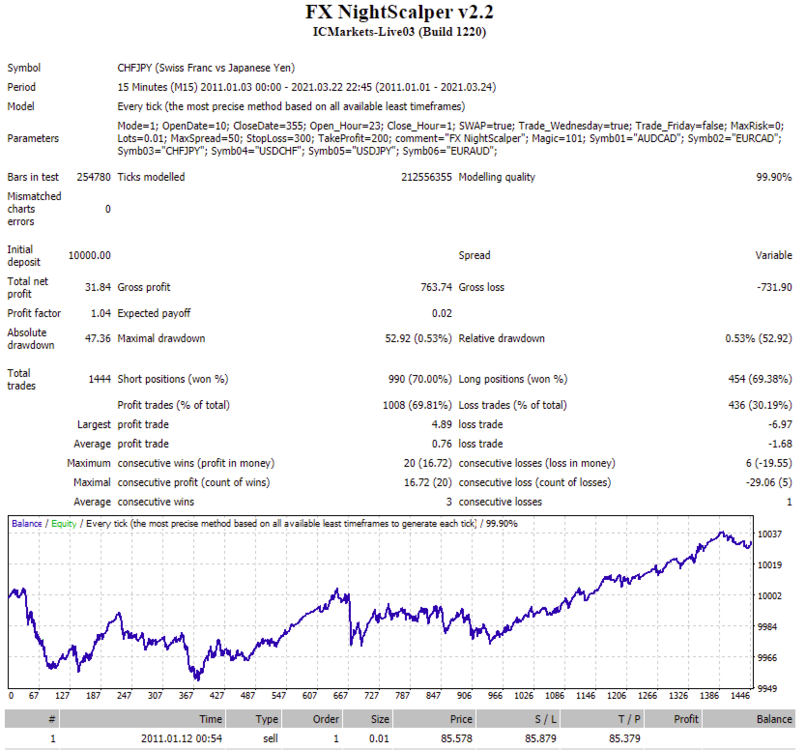
Task: Click Modelling quality value 99.90%
Action: (774, 177)
